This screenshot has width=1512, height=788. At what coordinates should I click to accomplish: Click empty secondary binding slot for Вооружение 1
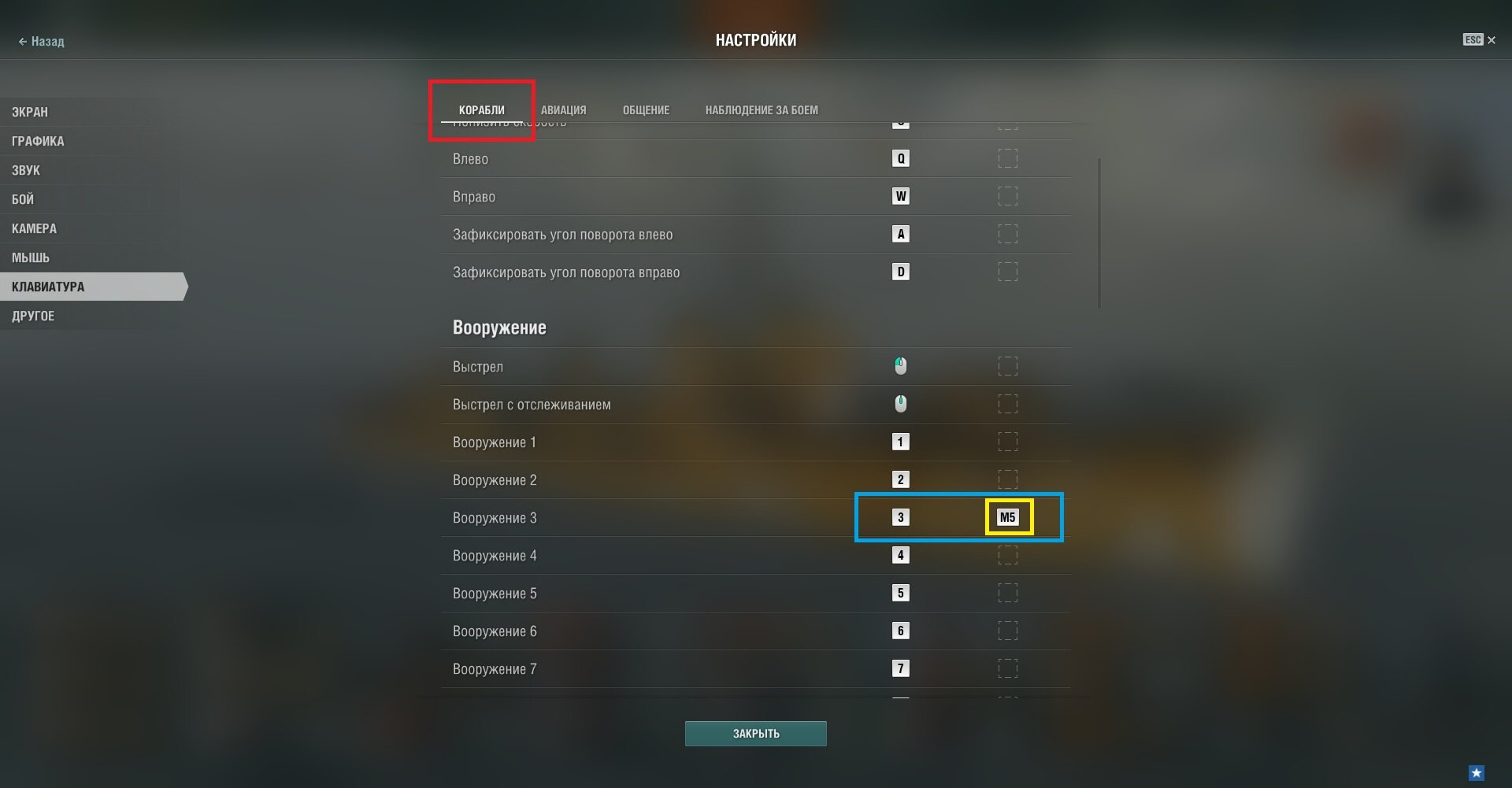pos(1008,442)
